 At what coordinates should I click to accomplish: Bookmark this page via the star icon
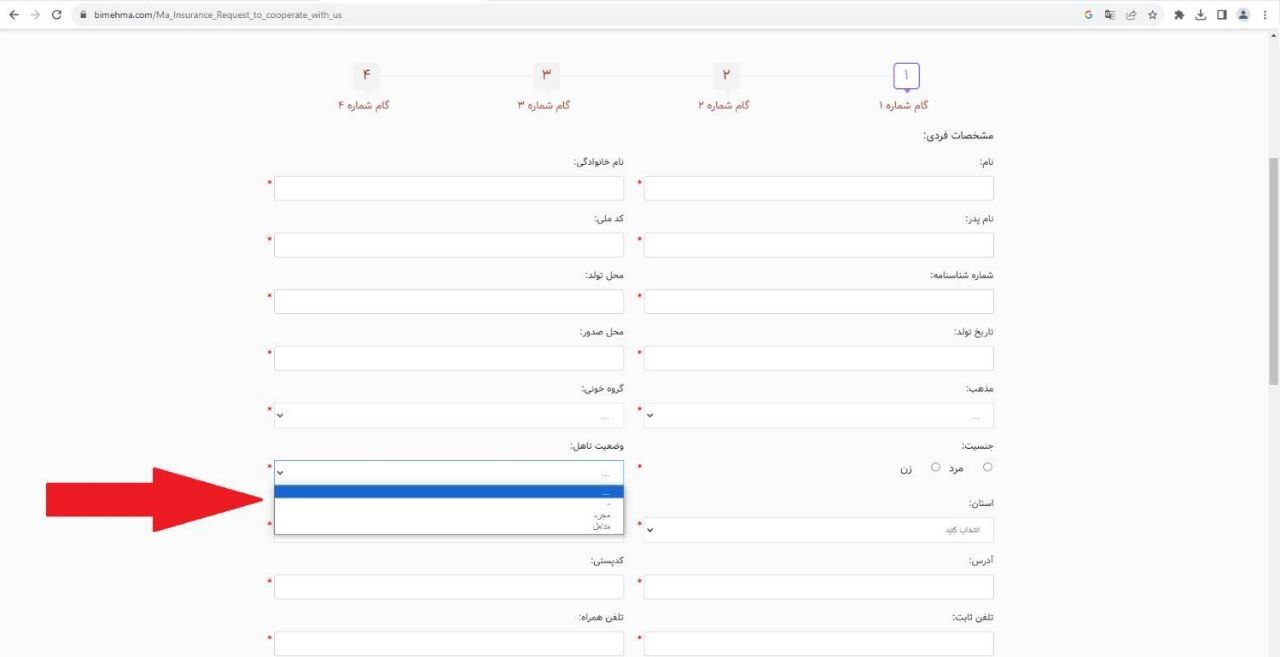[x=1152, y=14]
